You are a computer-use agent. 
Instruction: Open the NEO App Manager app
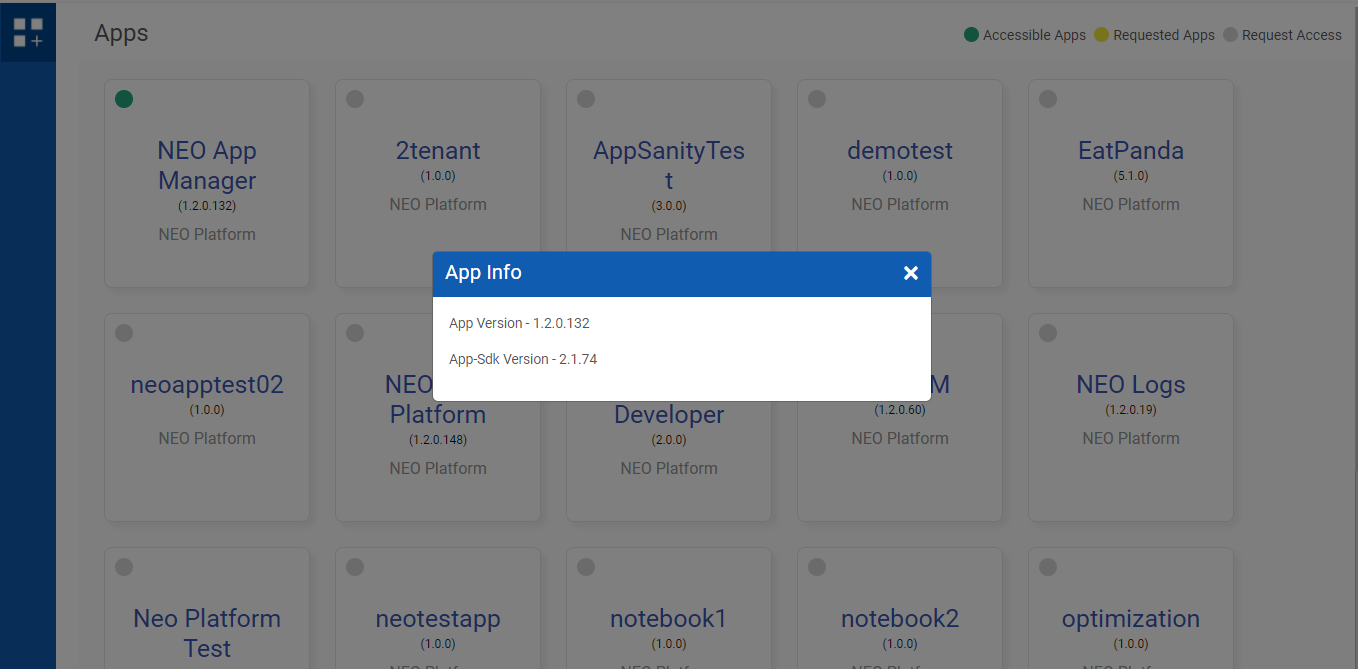point(207,166)
